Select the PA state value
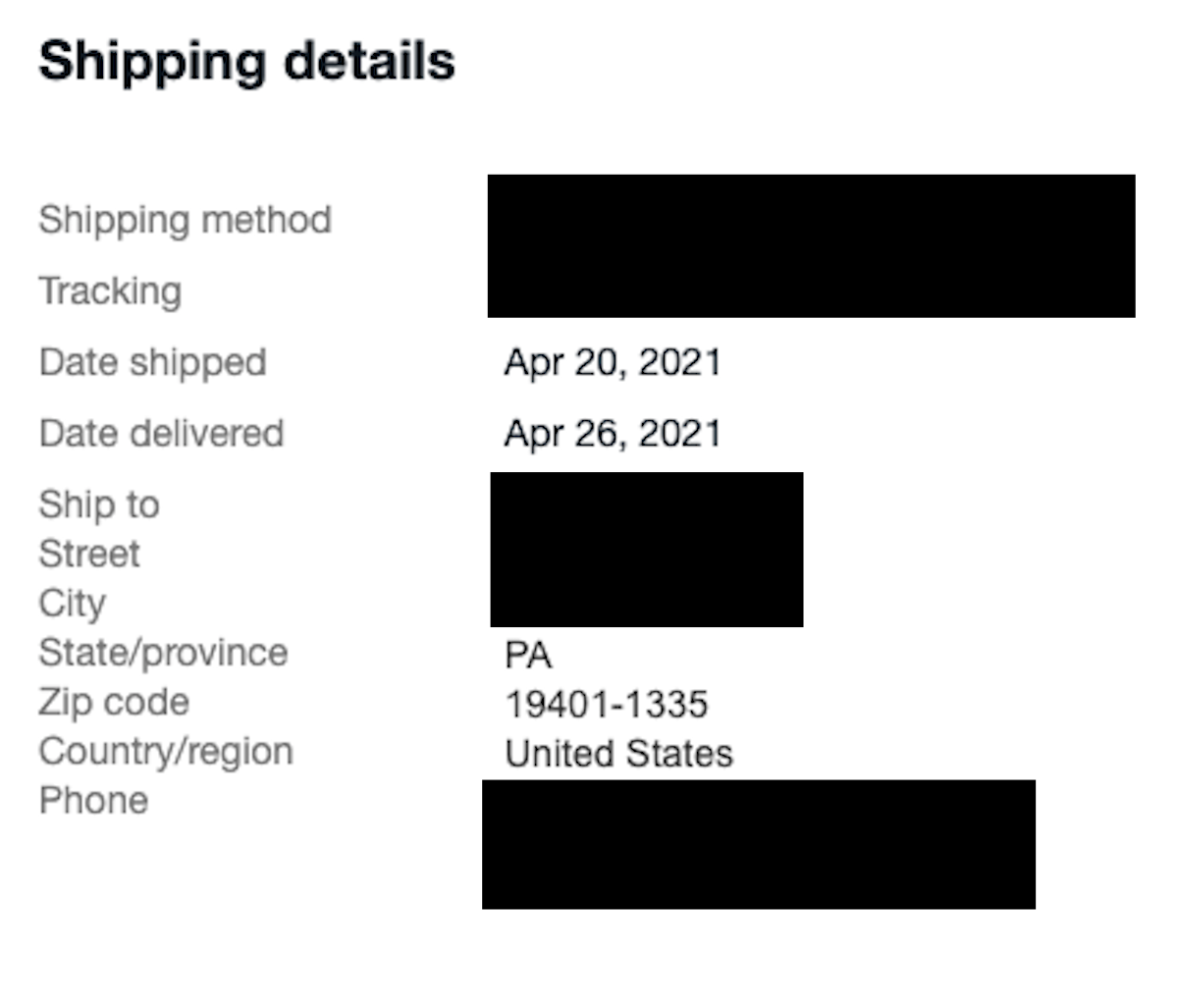1178x1008 pixels. click(528, 655)
